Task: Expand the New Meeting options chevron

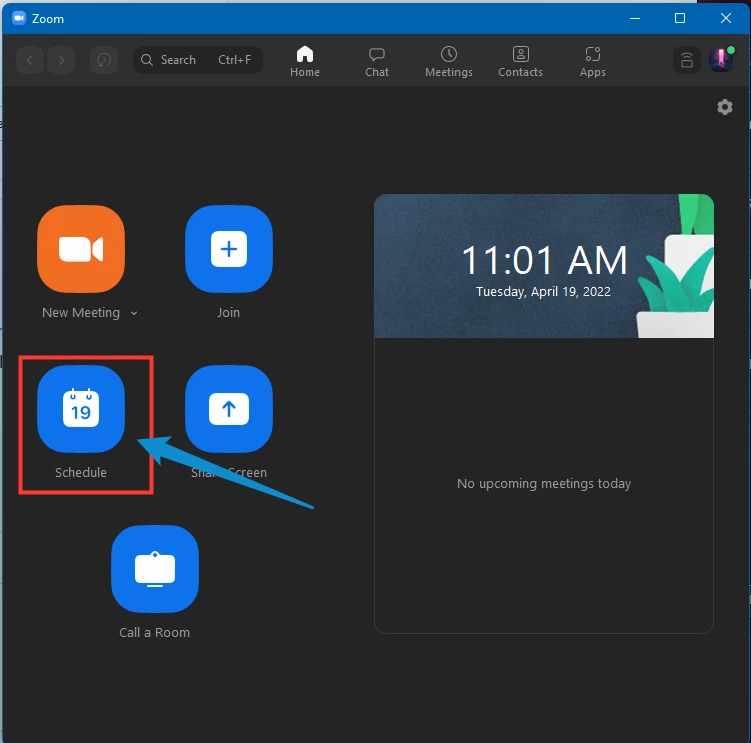Action: [134, 313]
